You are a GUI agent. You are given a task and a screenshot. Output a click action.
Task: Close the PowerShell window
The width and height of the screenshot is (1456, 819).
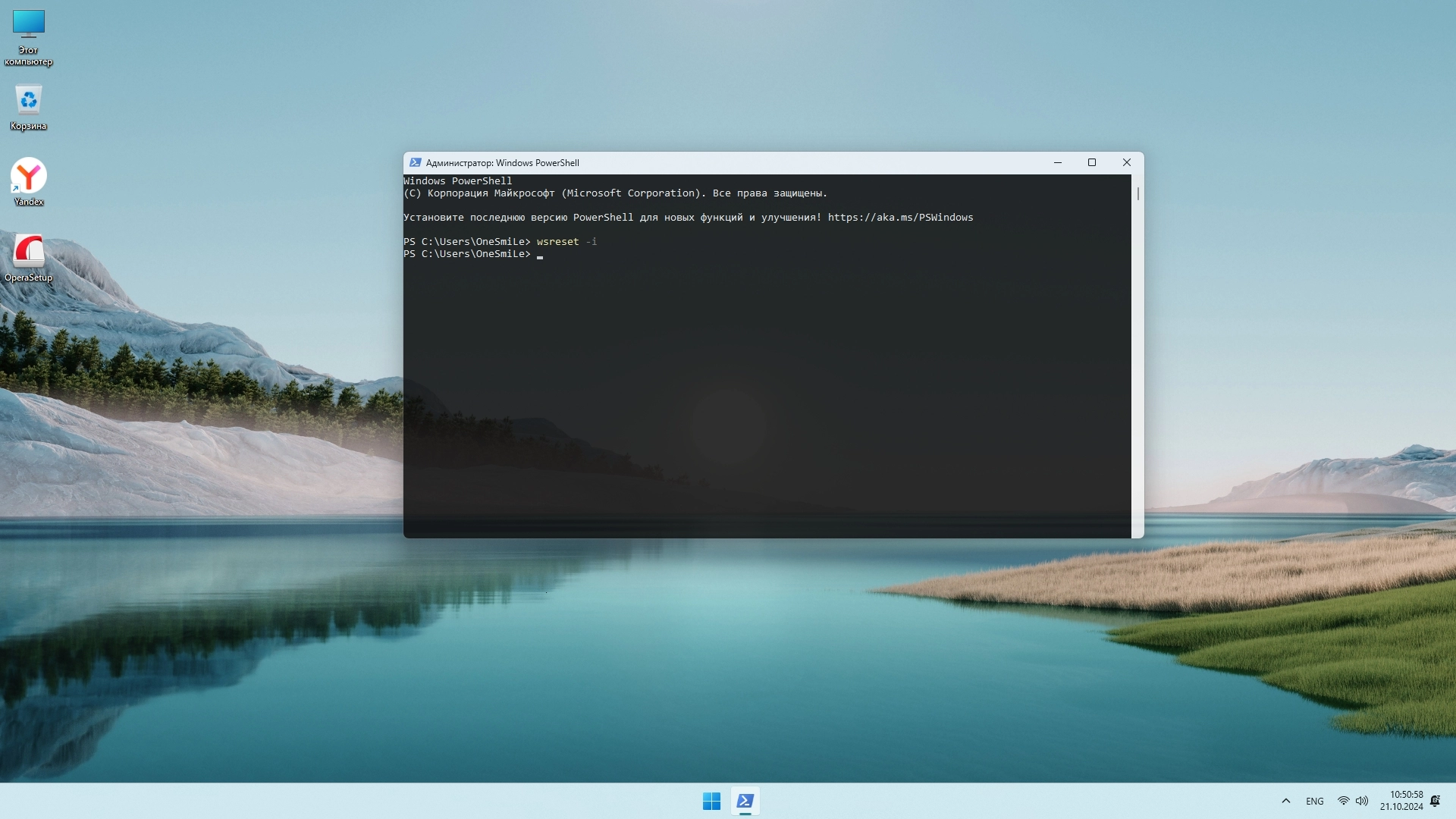click(1127, 162)
